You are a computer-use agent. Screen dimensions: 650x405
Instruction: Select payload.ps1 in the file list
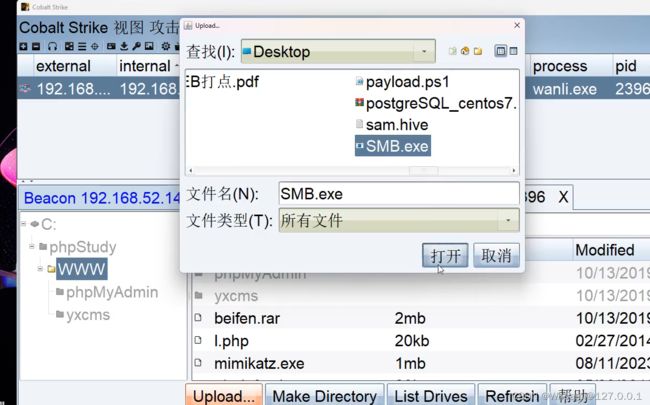pyautogui.click(x=403, y=82)
